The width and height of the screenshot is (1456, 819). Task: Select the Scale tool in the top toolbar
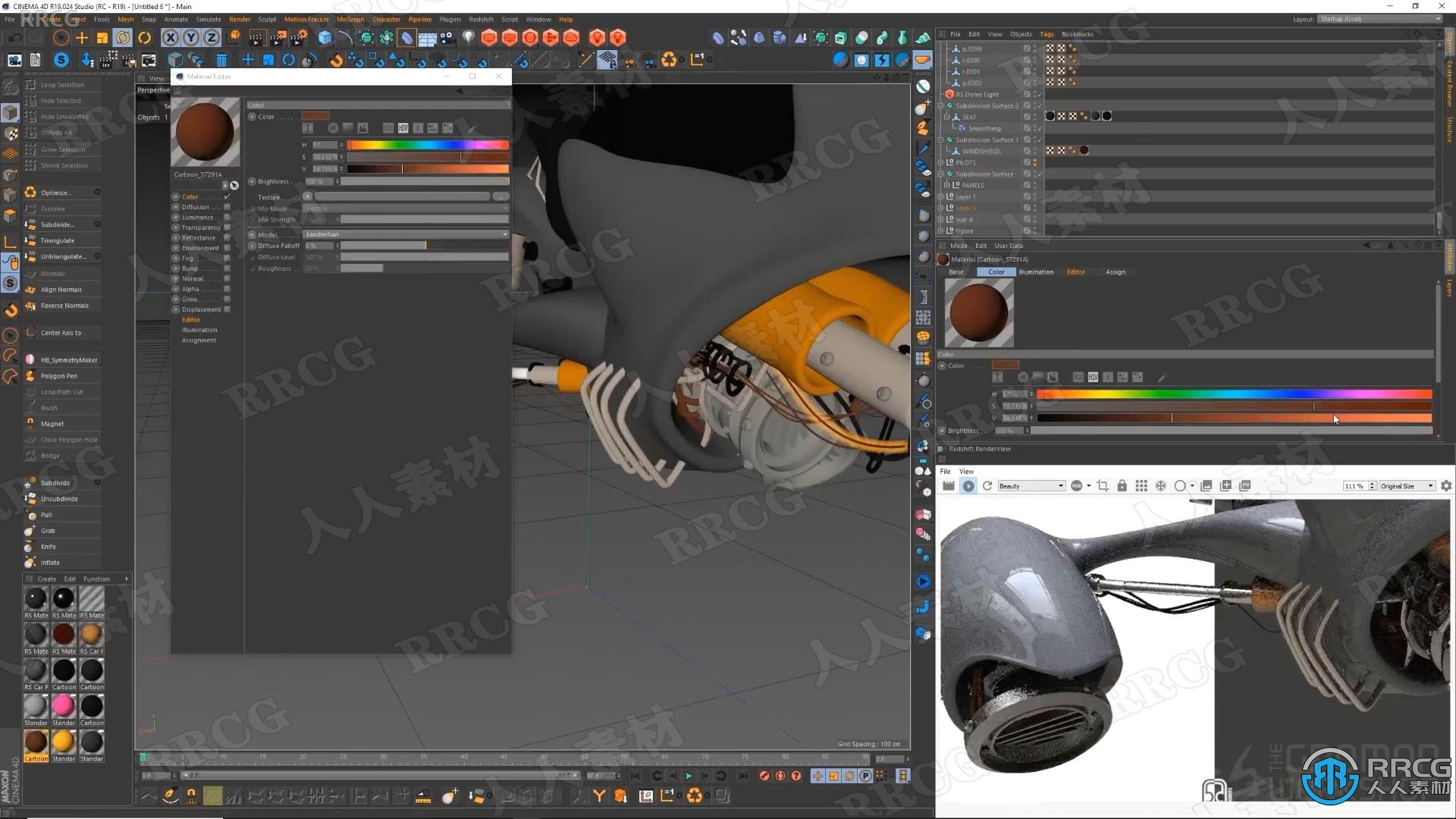[x=102, y=37]
